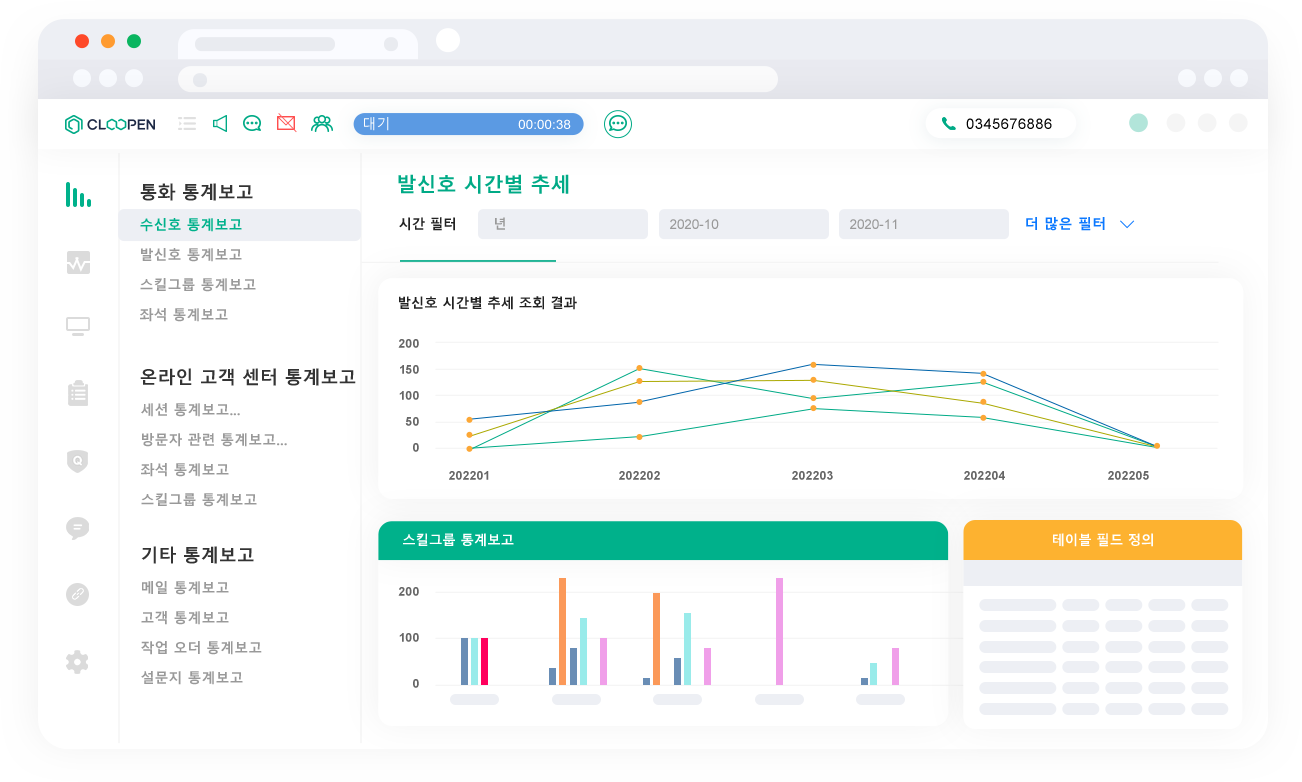
Task: Open 수신호 통계보고 menu item
Action: [x=240, y=225]
